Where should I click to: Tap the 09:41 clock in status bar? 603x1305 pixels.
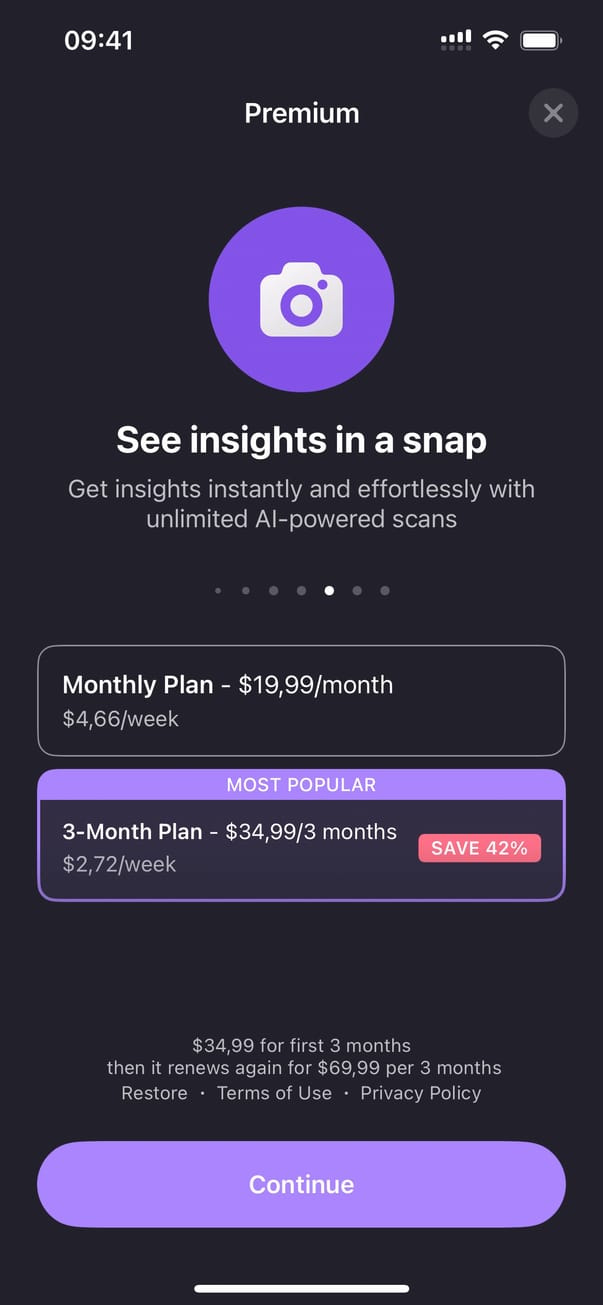coord(98,40)
